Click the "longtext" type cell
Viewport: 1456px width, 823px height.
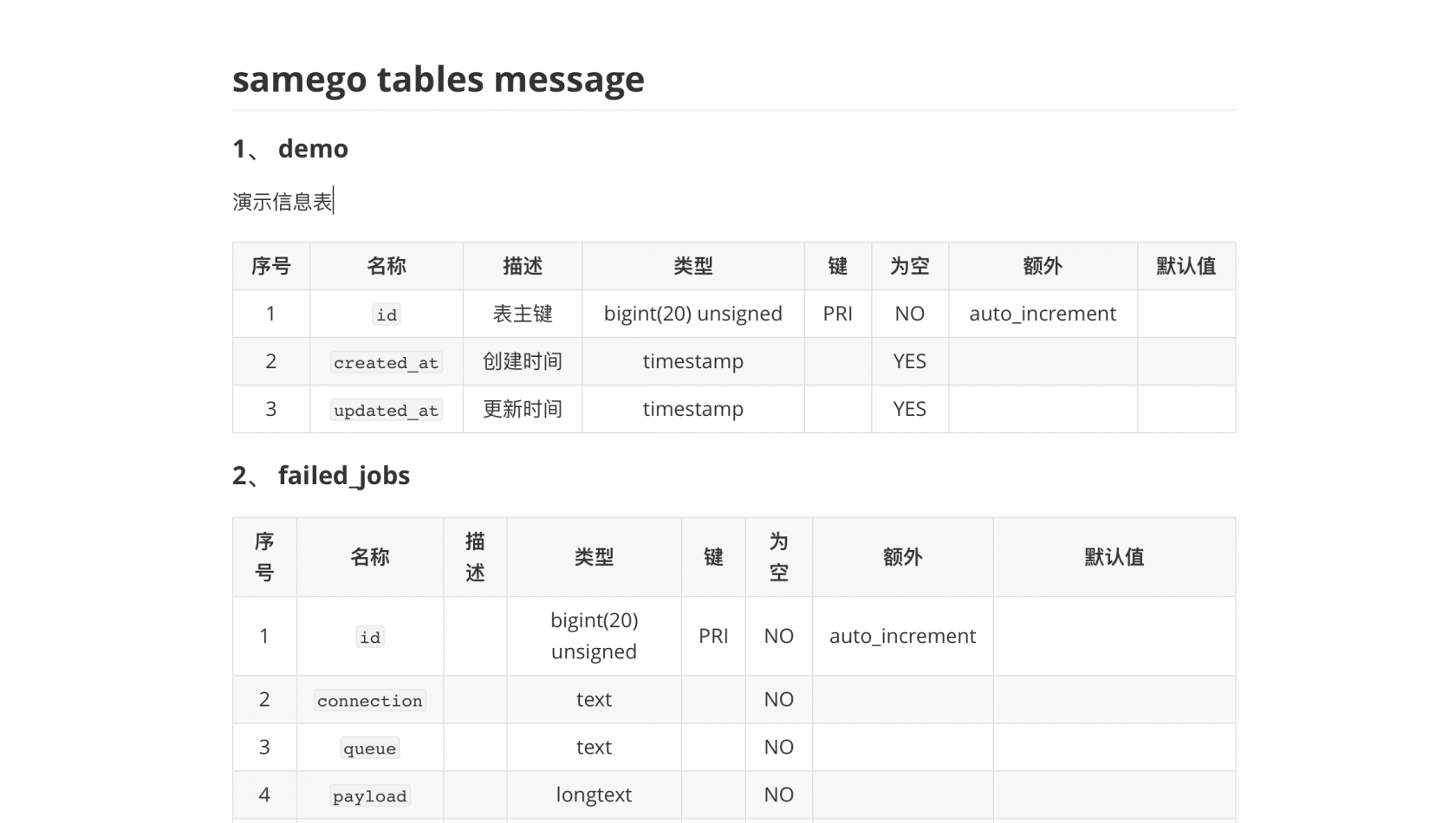pyautogui.click(x=594, y=794)
